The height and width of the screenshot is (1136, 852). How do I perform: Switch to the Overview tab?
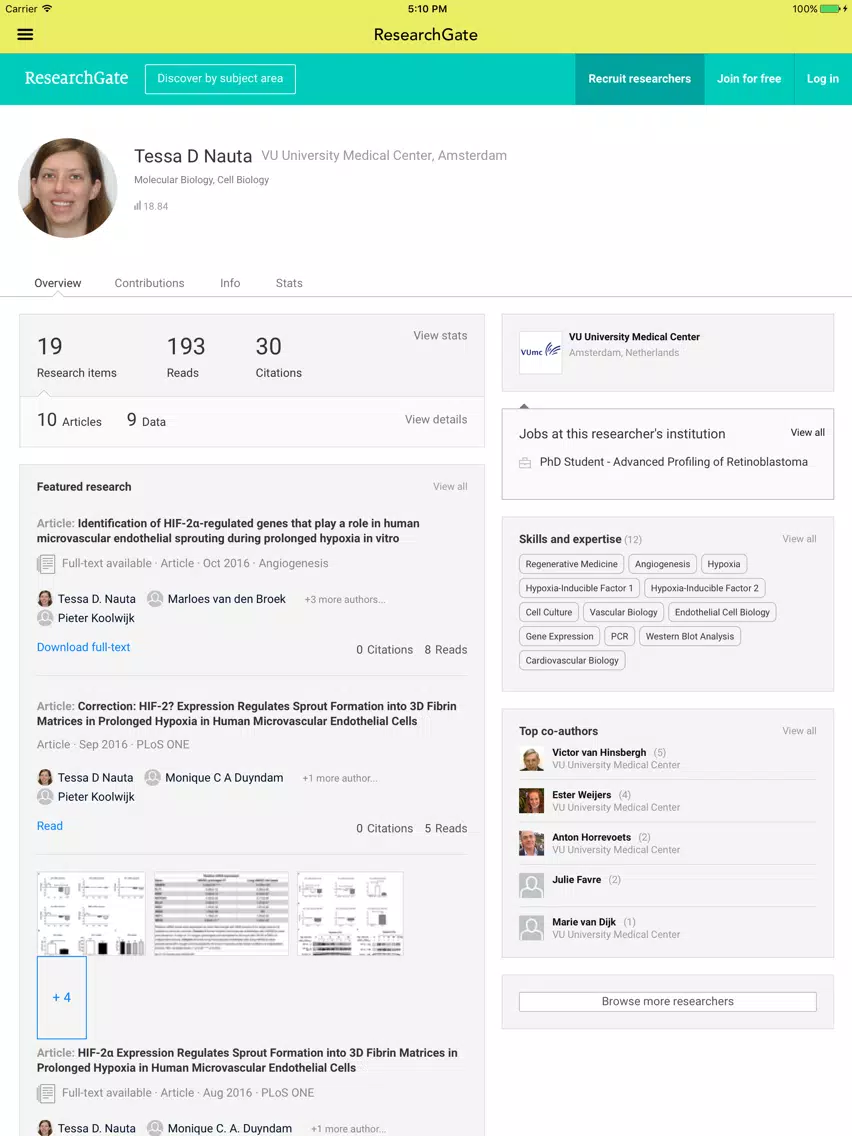click(58, 283)
